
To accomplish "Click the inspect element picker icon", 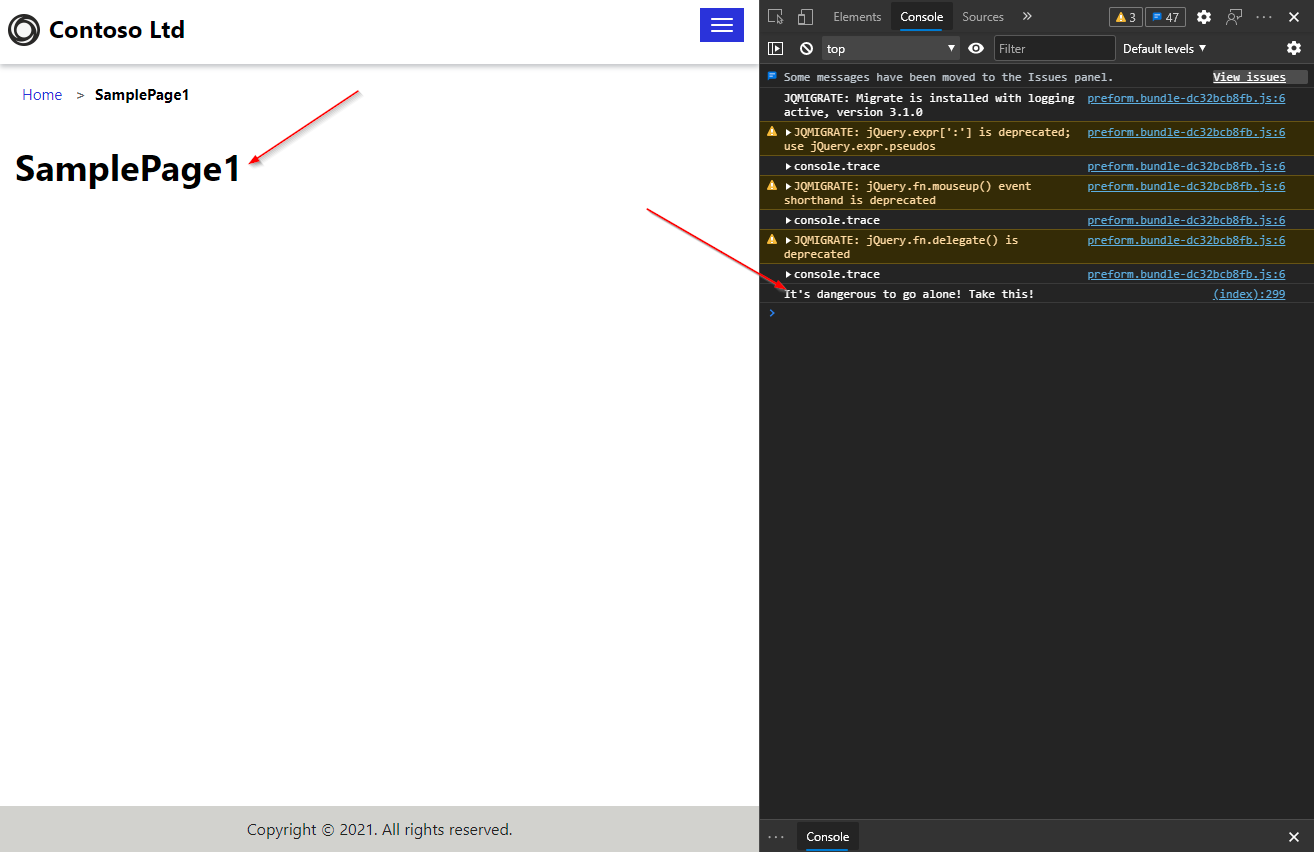I will 776,17.
